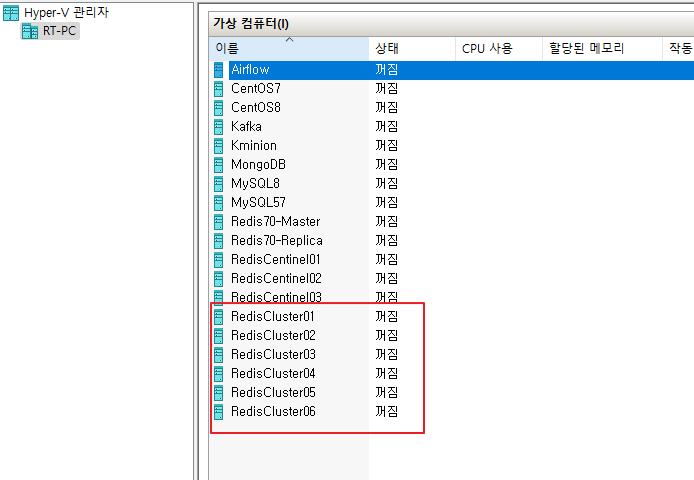Click the Hyper-V 관리자 tree icon
The height and width of the screenshot is (480, 694).
(11, 13)
